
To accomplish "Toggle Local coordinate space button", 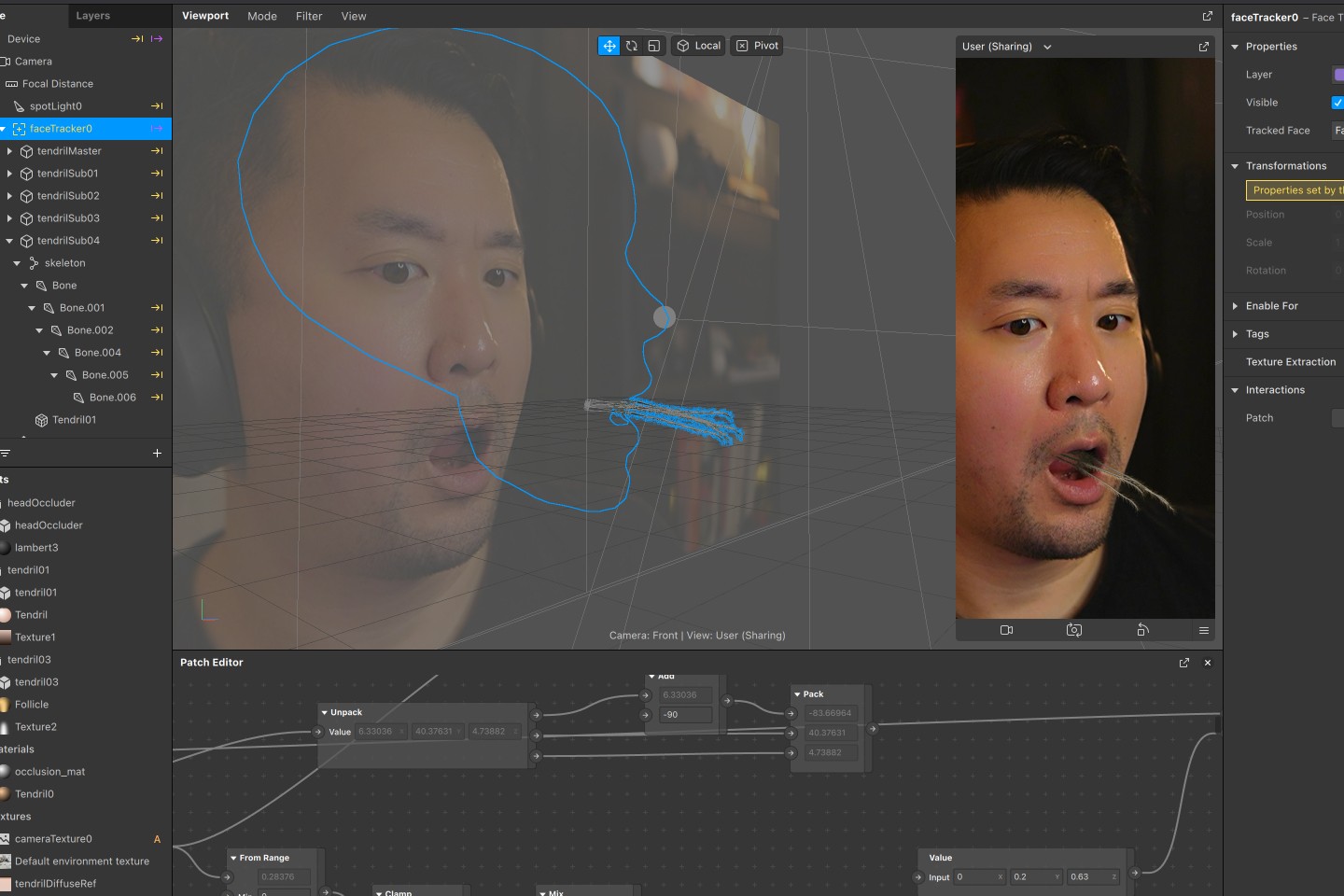I will (698, 46).
